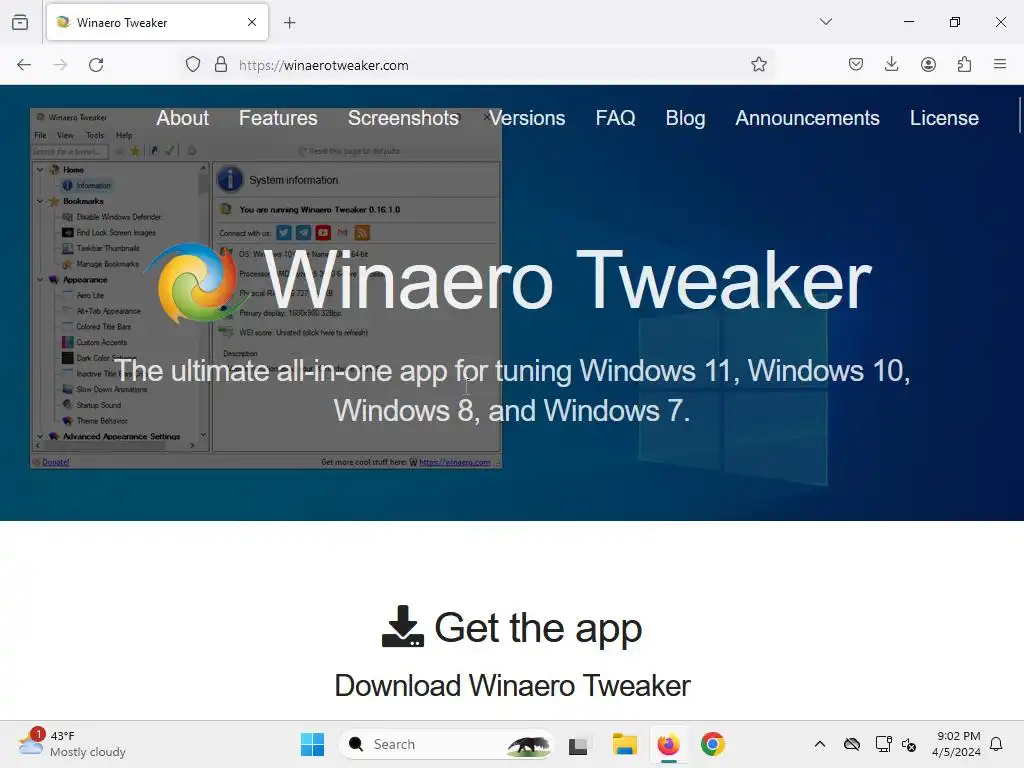Screen dimensions: 1024x768
Task: Show hidden system tray icons
Action: tap(820, 744)
